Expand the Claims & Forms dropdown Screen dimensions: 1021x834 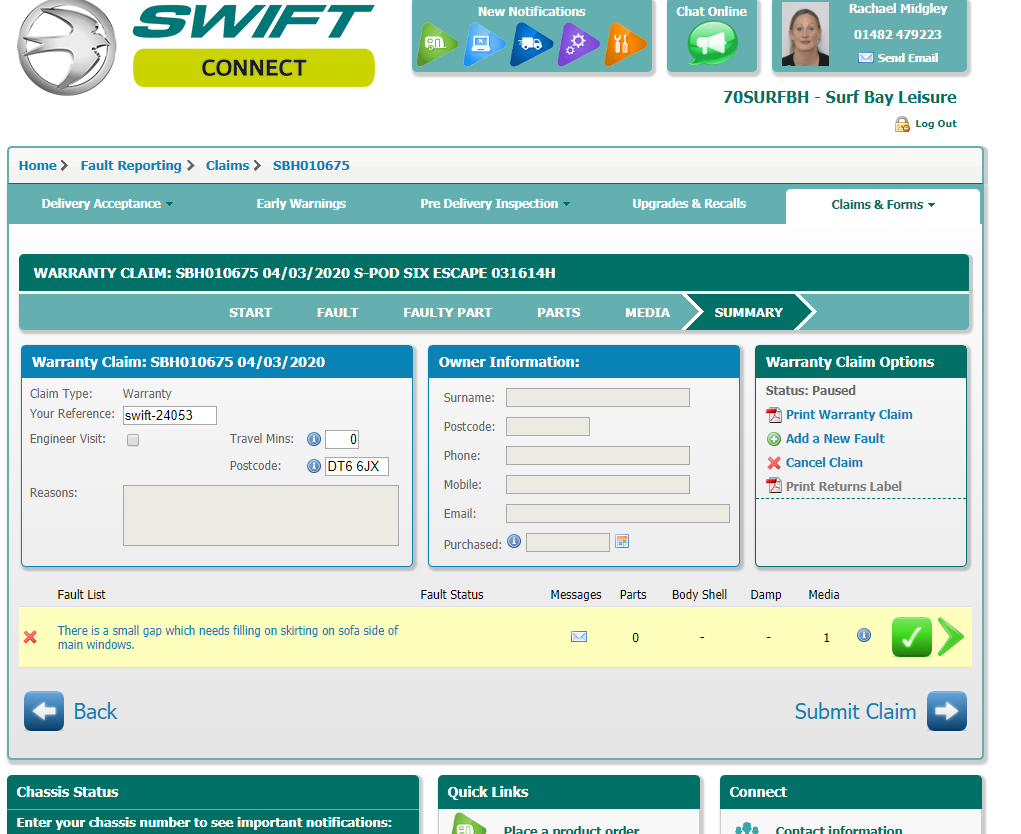pos(883,204)
